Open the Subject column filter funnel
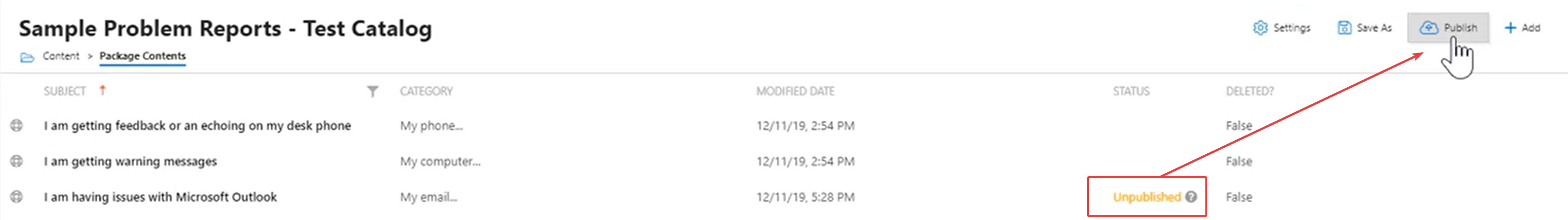The height and width of the screenshot is (220, 1568). pos(373,91)
